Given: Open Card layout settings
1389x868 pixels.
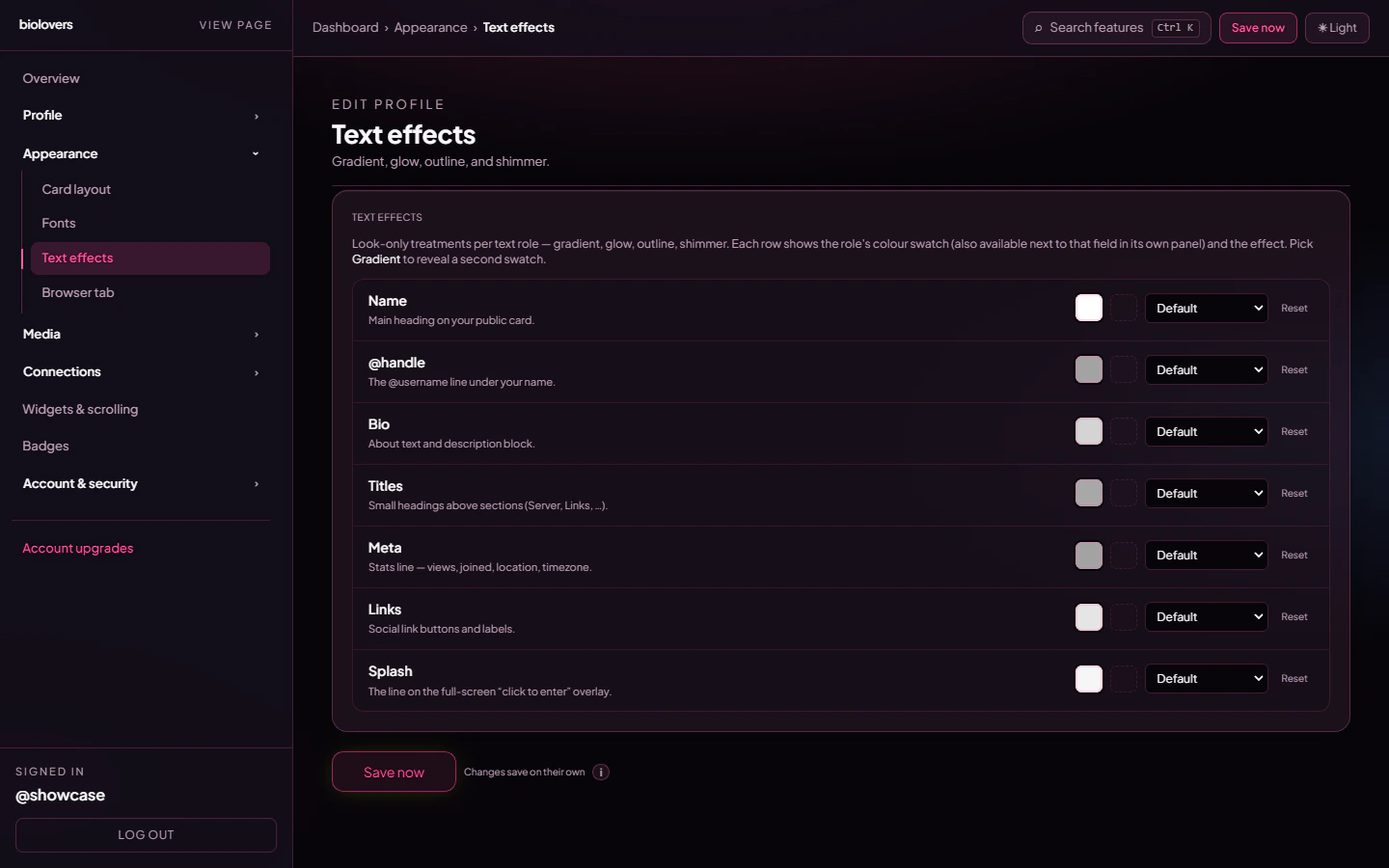Looking at the screenshot, I should tap(76, 189).
